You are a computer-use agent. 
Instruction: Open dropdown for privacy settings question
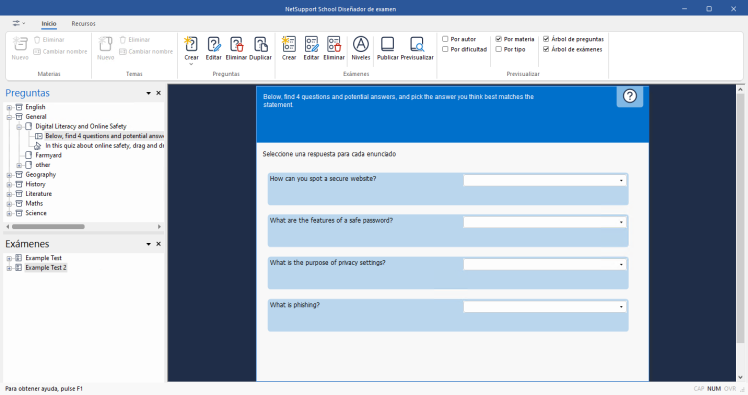tap(621, 264)
